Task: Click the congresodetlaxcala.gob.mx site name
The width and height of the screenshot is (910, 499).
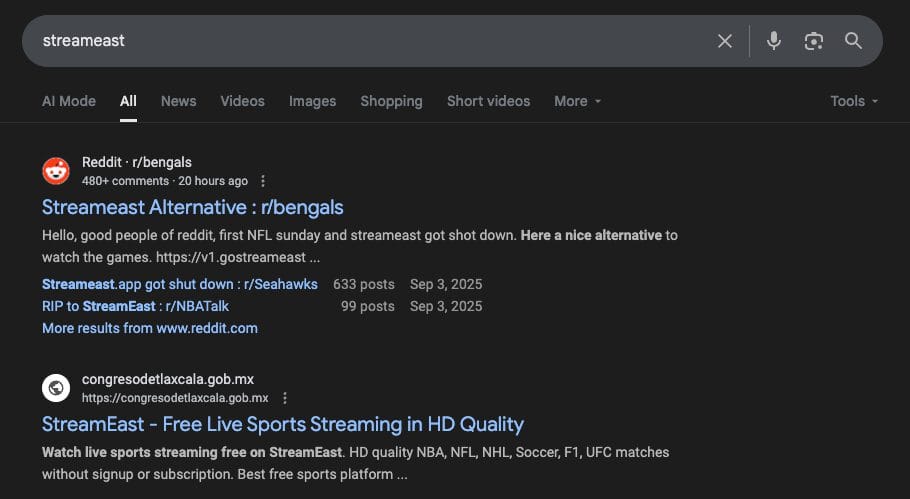Action: (168, 379)
